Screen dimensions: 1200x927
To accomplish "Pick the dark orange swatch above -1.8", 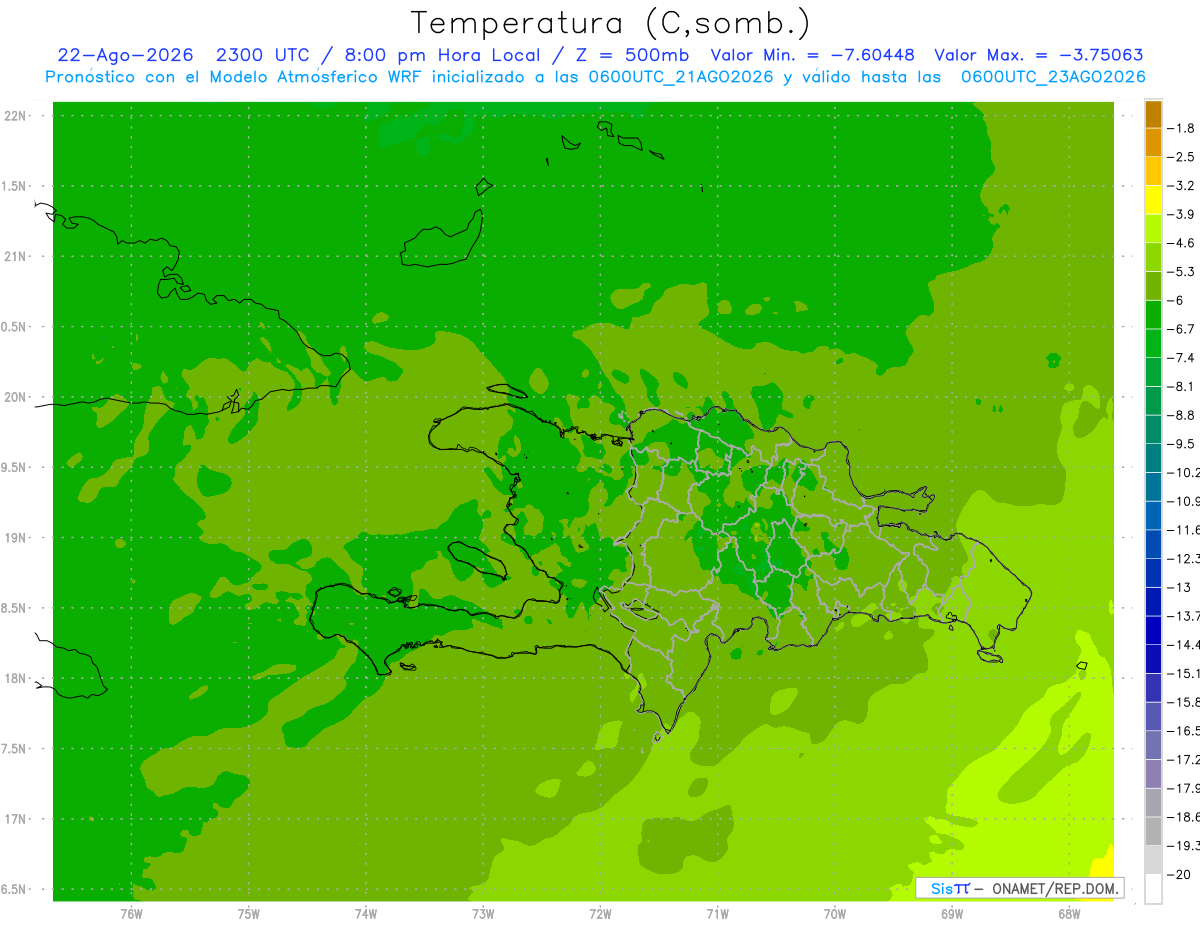I will (x=1153, y=114).
